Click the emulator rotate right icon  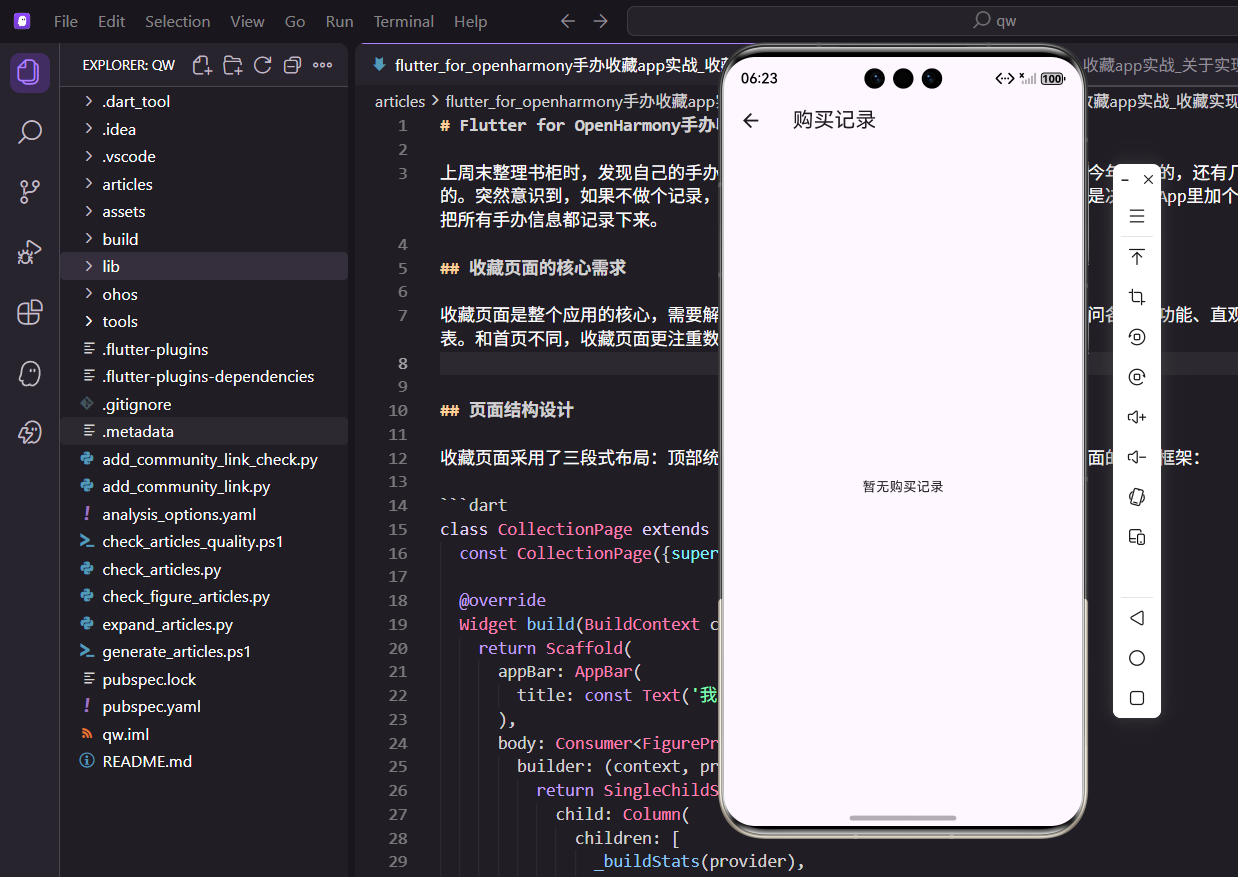click(1137, 377)
